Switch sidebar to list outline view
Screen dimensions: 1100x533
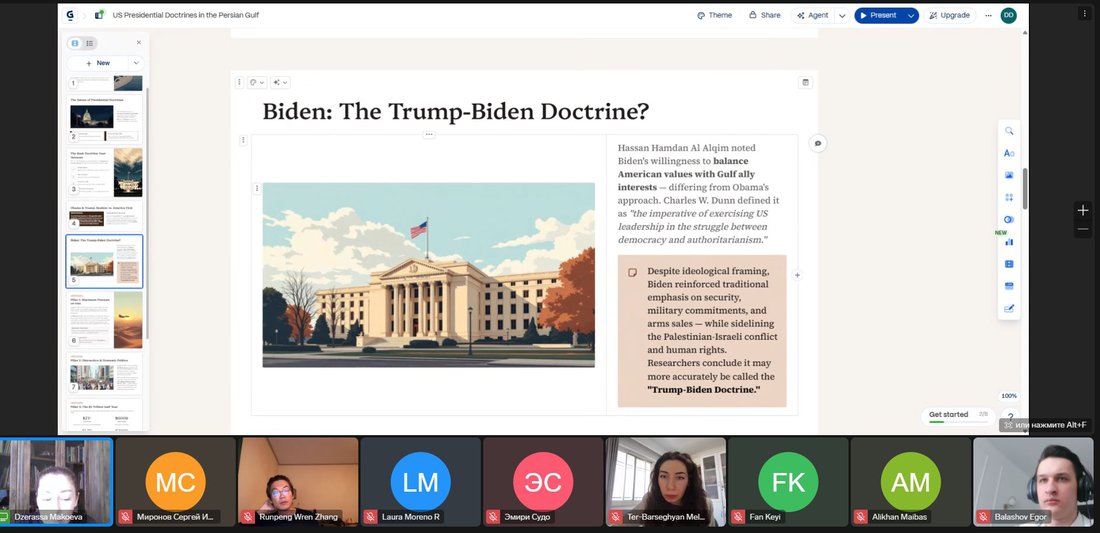(x=89, y=43)
